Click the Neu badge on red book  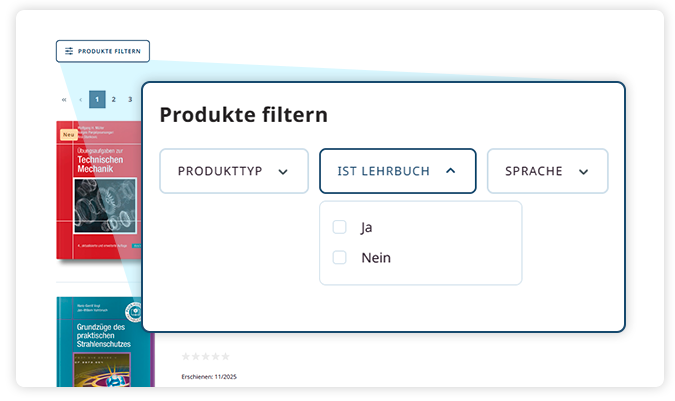(x=68, y=133)
